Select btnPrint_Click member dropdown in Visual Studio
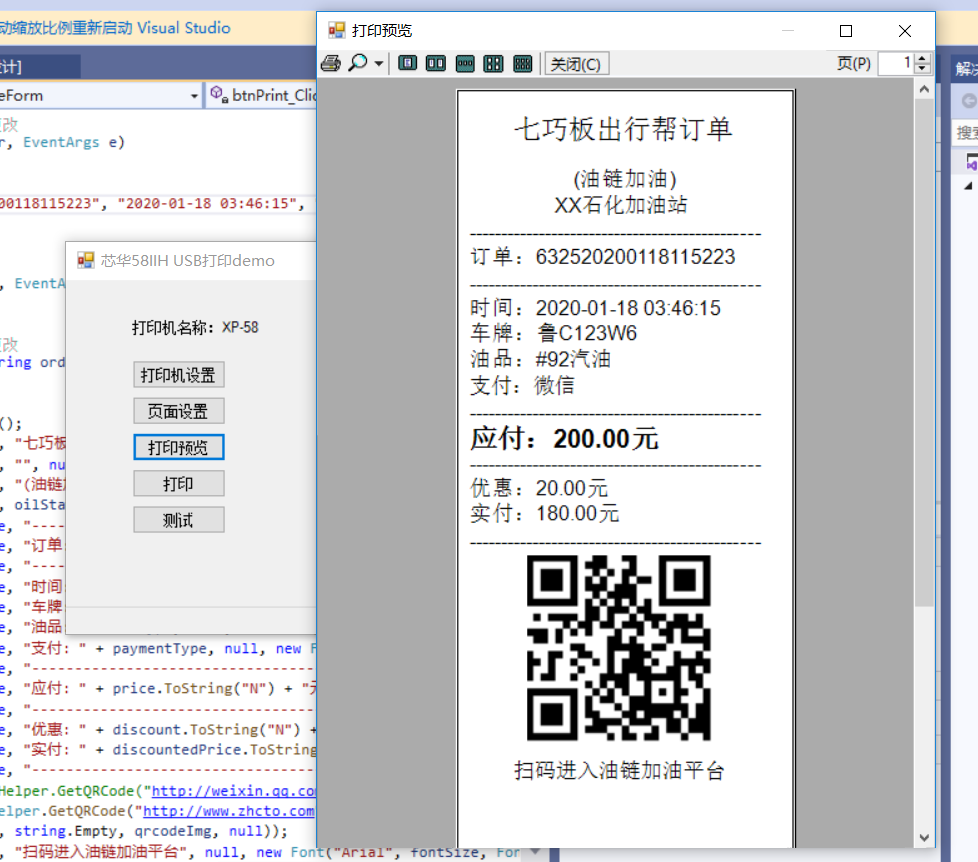 point(262,95)
